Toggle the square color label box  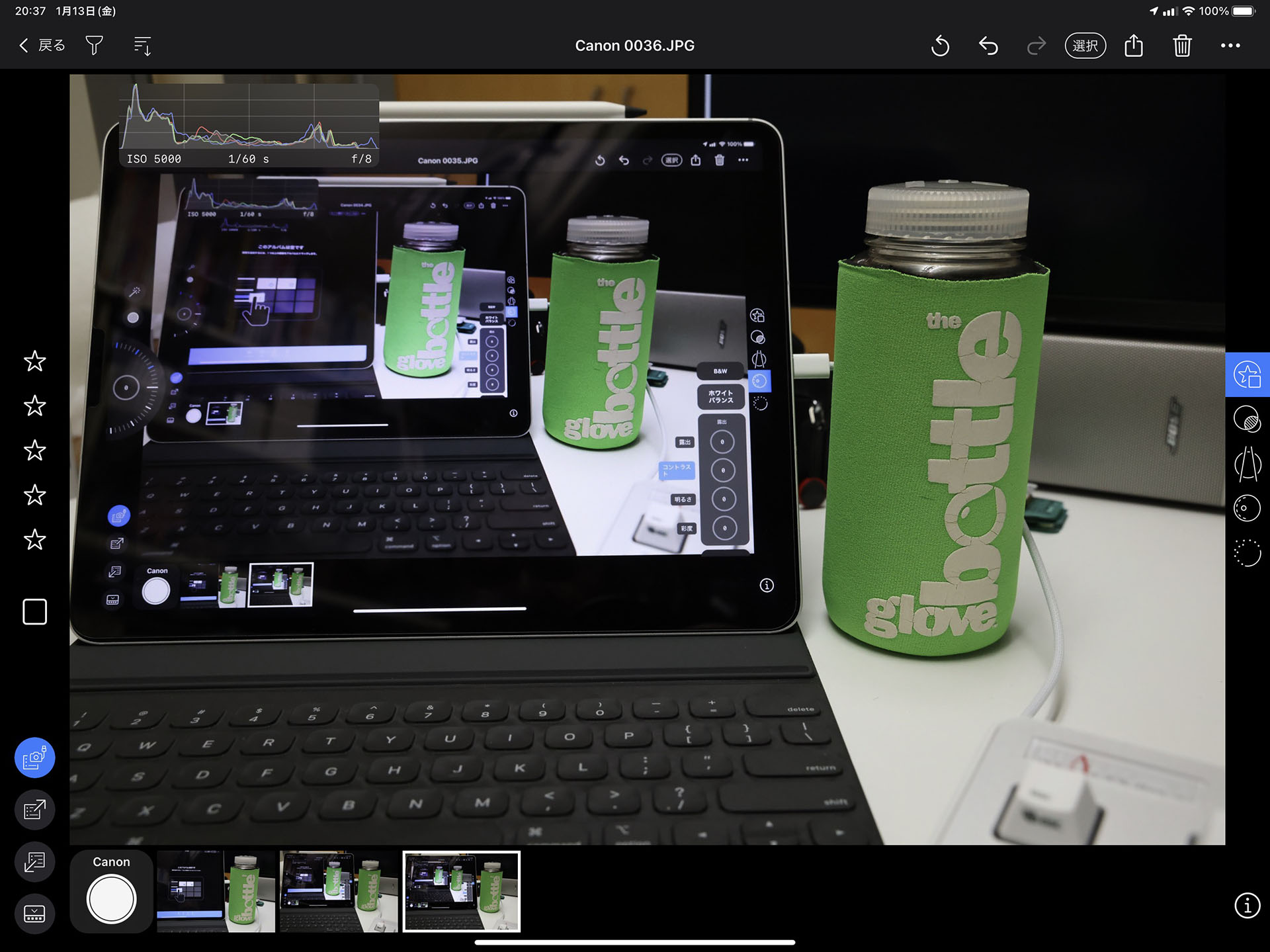[34, 612]
